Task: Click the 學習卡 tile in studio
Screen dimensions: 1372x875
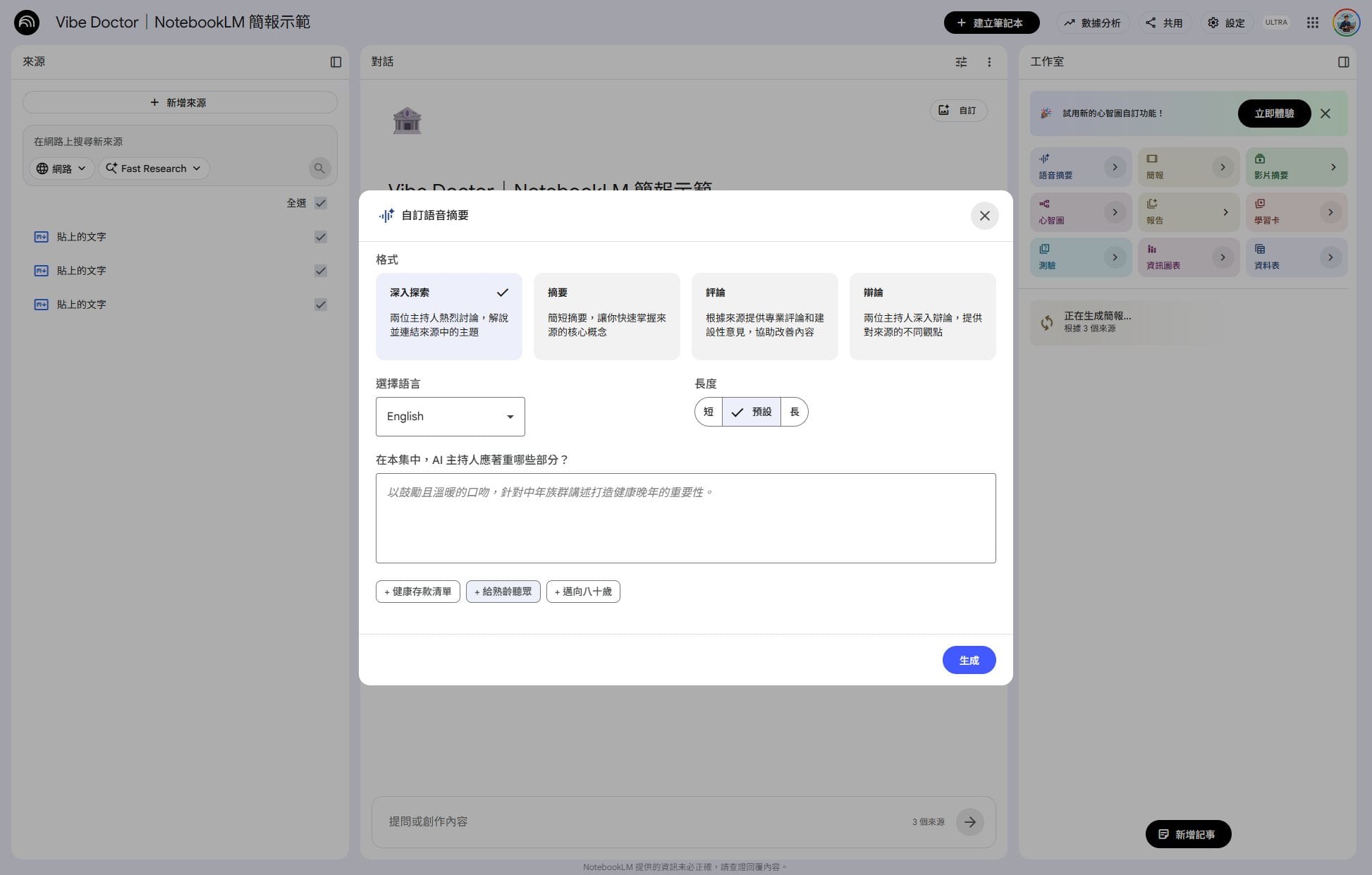Action: [1297, 212]
